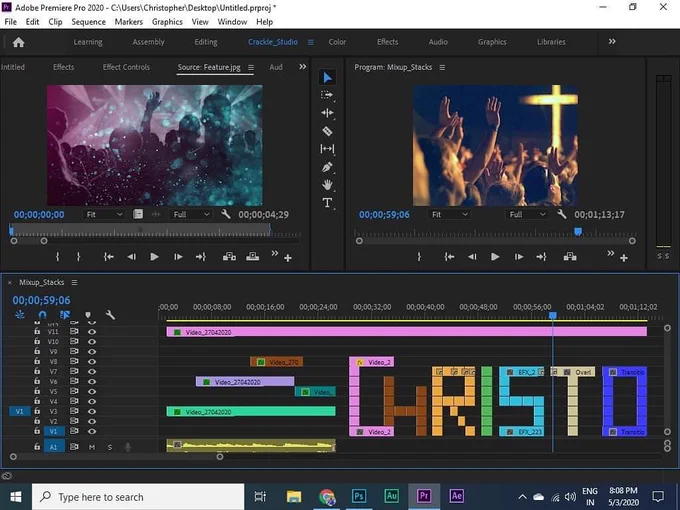Switch to Editing workspace
Viewport: 680px width, 510px height.
point(206,42)
